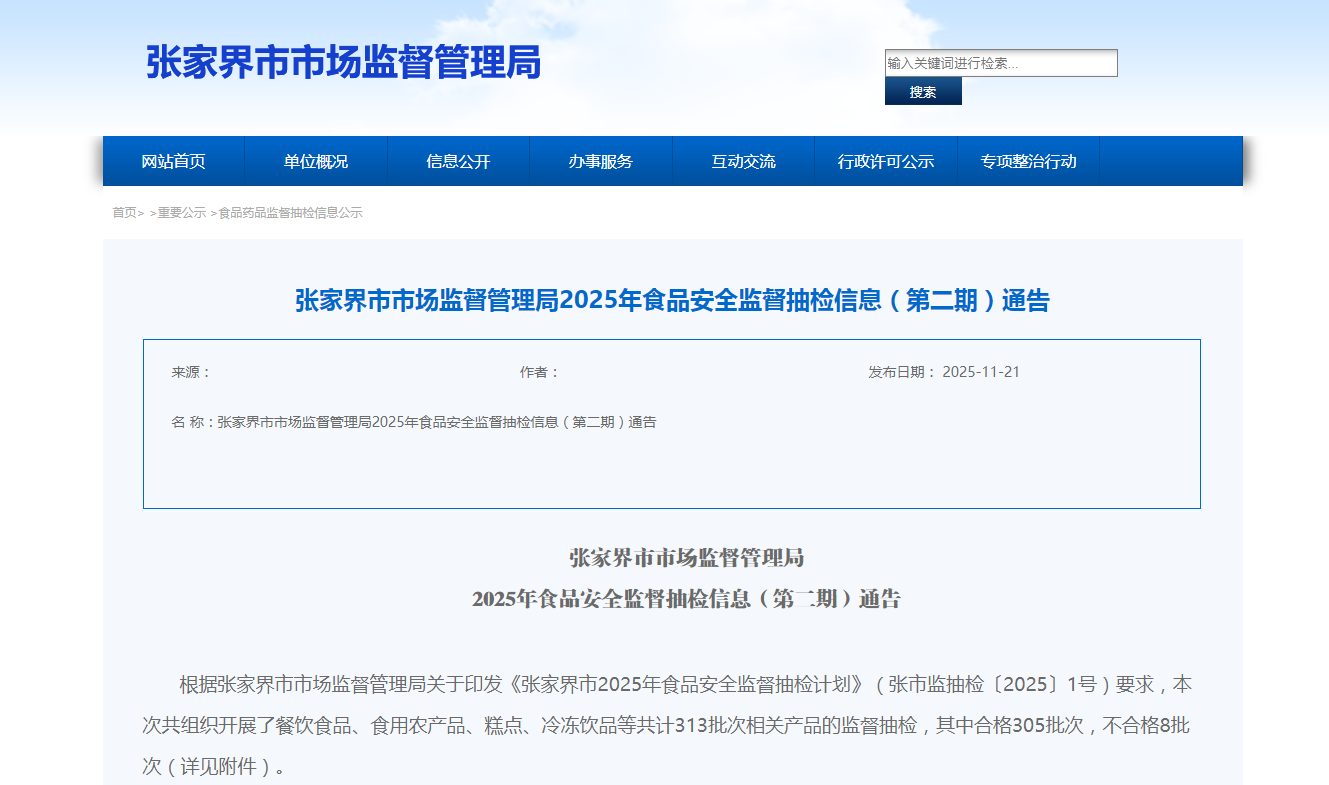Click the 发布日期 2025-11-21 text
The width and height of the screenshot is (1329, 785).
[943, 372]
